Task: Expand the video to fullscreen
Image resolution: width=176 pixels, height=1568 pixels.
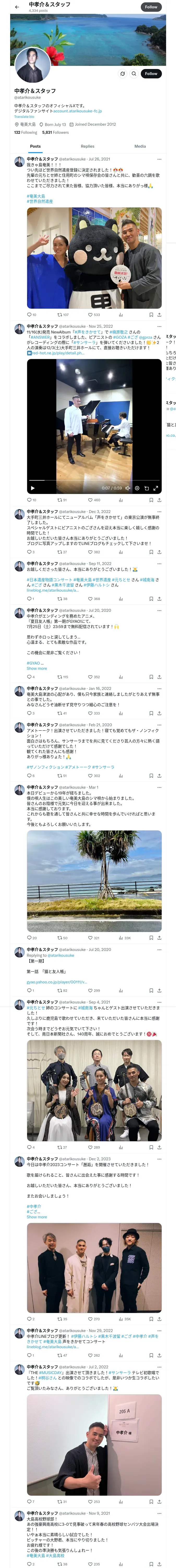Action: 156,488
